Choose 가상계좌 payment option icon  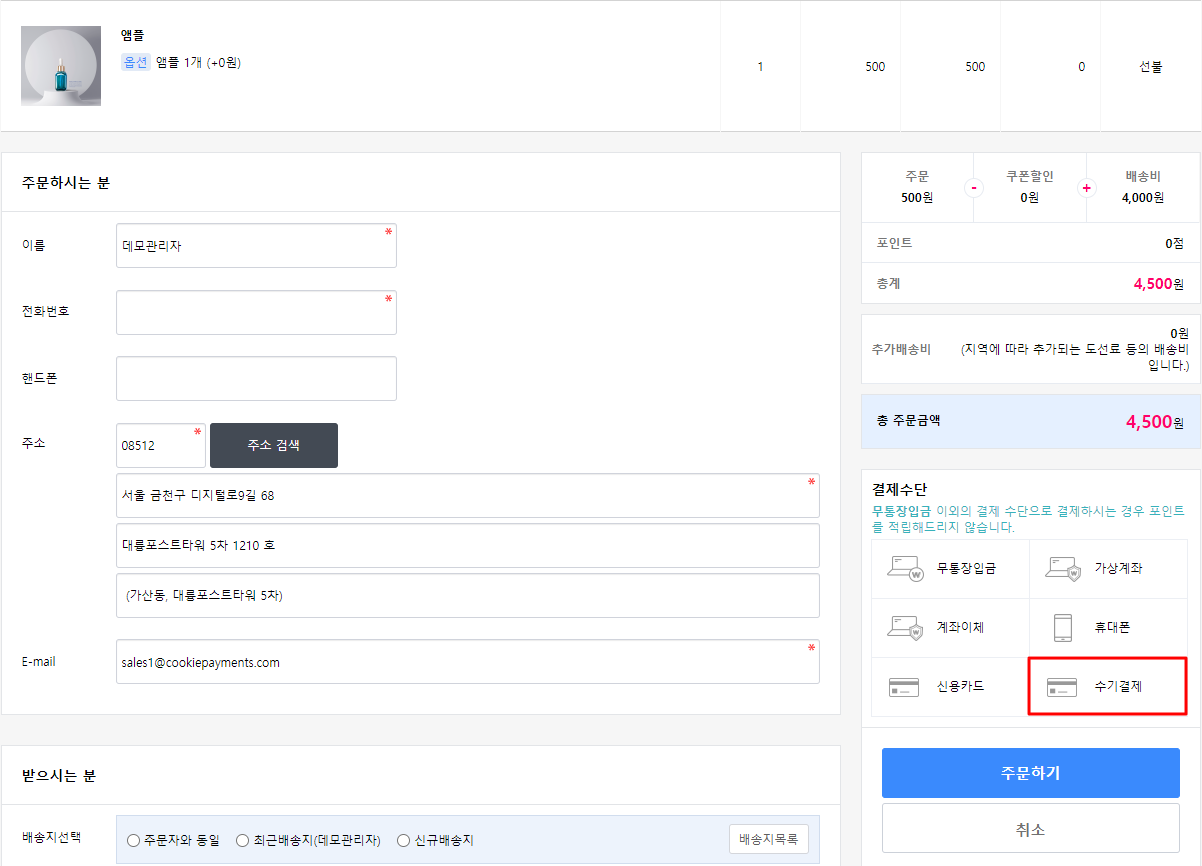(x=1062, y=569)
